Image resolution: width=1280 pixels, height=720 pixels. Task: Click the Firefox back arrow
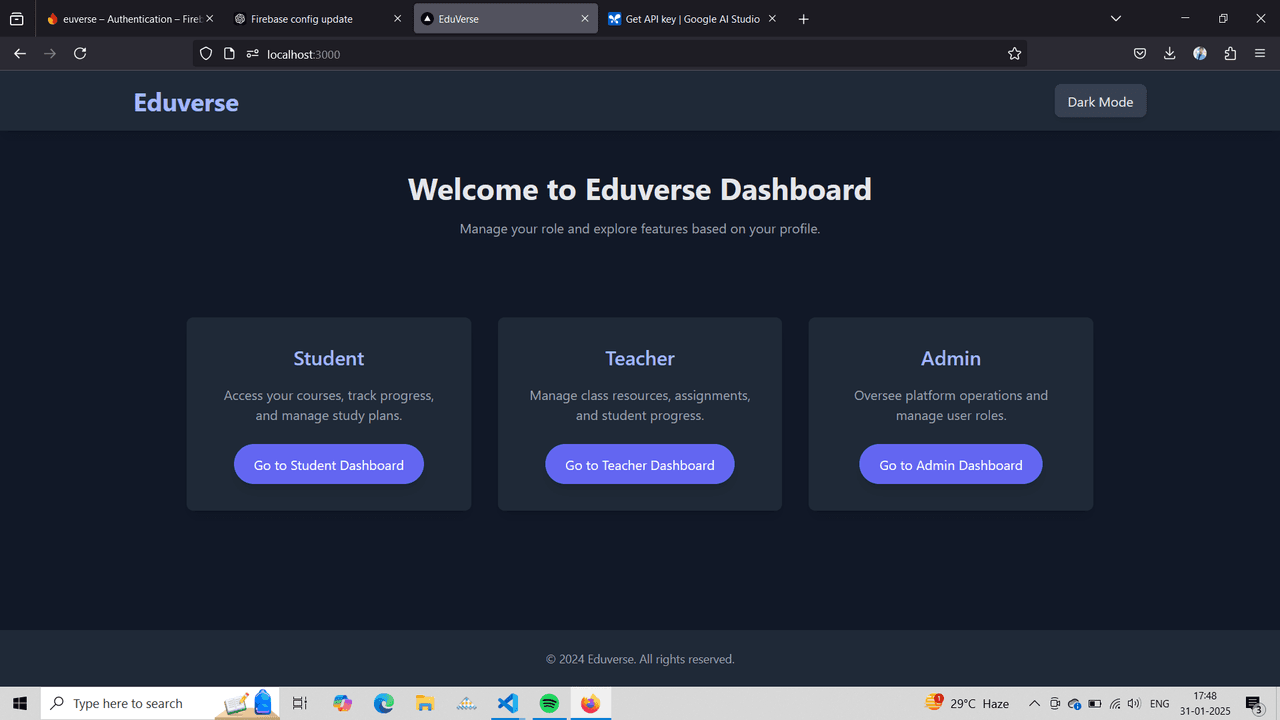(20, 54)
